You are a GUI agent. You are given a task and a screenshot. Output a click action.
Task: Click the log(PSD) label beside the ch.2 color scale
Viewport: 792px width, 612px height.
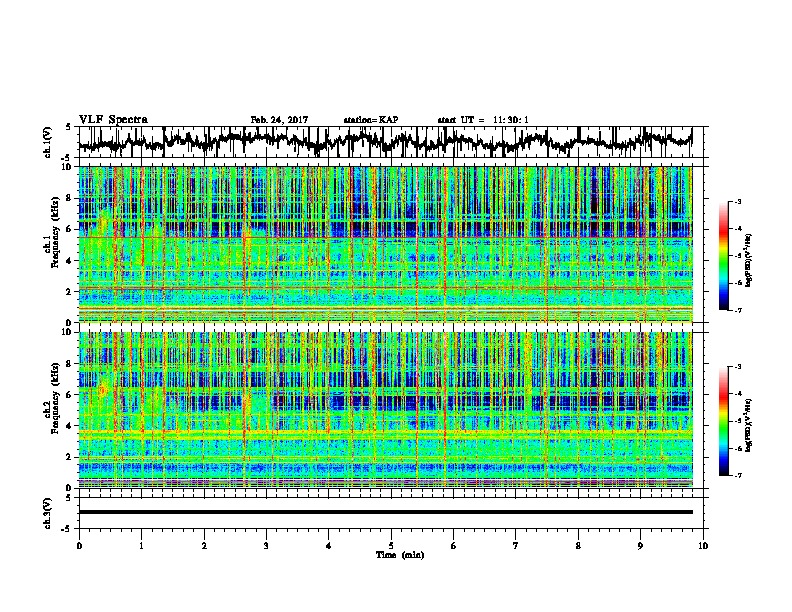pos(749,425)
